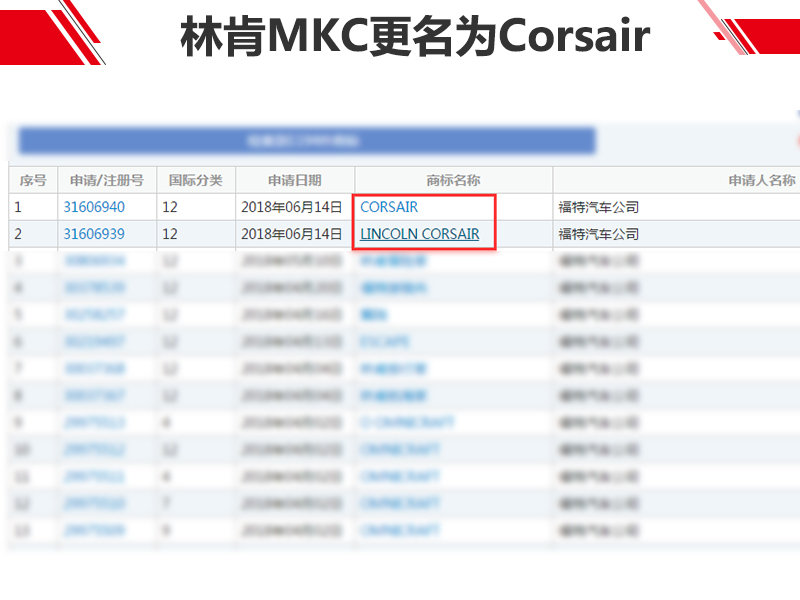Open registration number 31606940 link
This screenshot has height=600, width=800.
pos(94,207)
